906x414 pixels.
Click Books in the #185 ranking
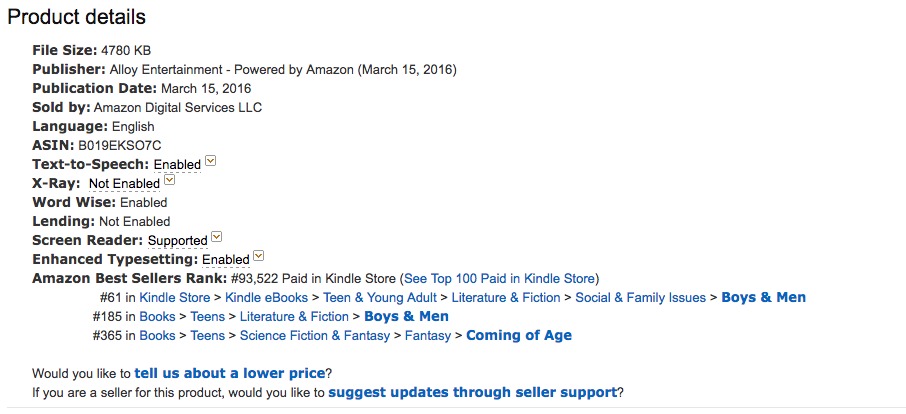tap(157, 316)
